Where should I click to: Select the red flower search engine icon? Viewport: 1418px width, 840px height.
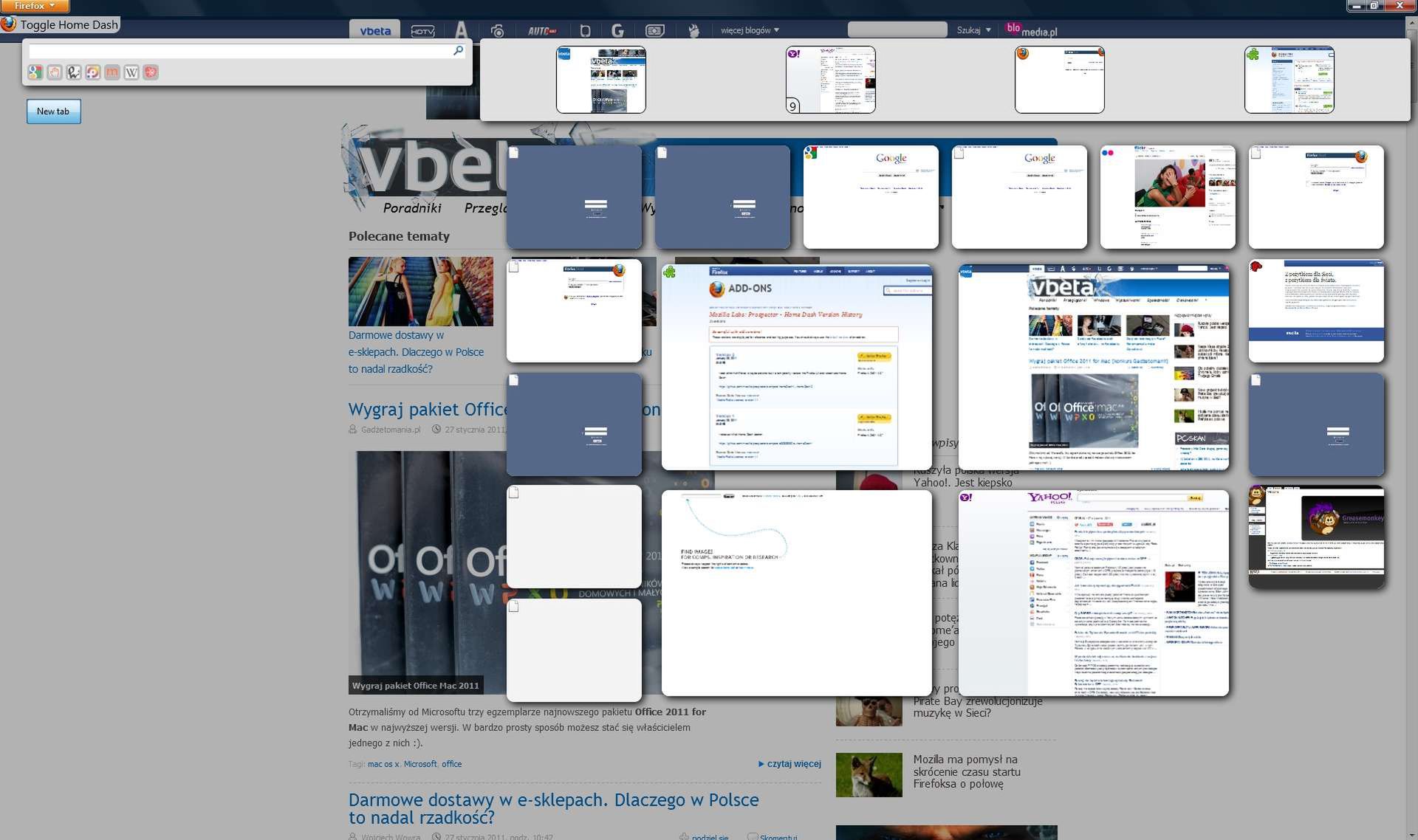coord(151,72)
